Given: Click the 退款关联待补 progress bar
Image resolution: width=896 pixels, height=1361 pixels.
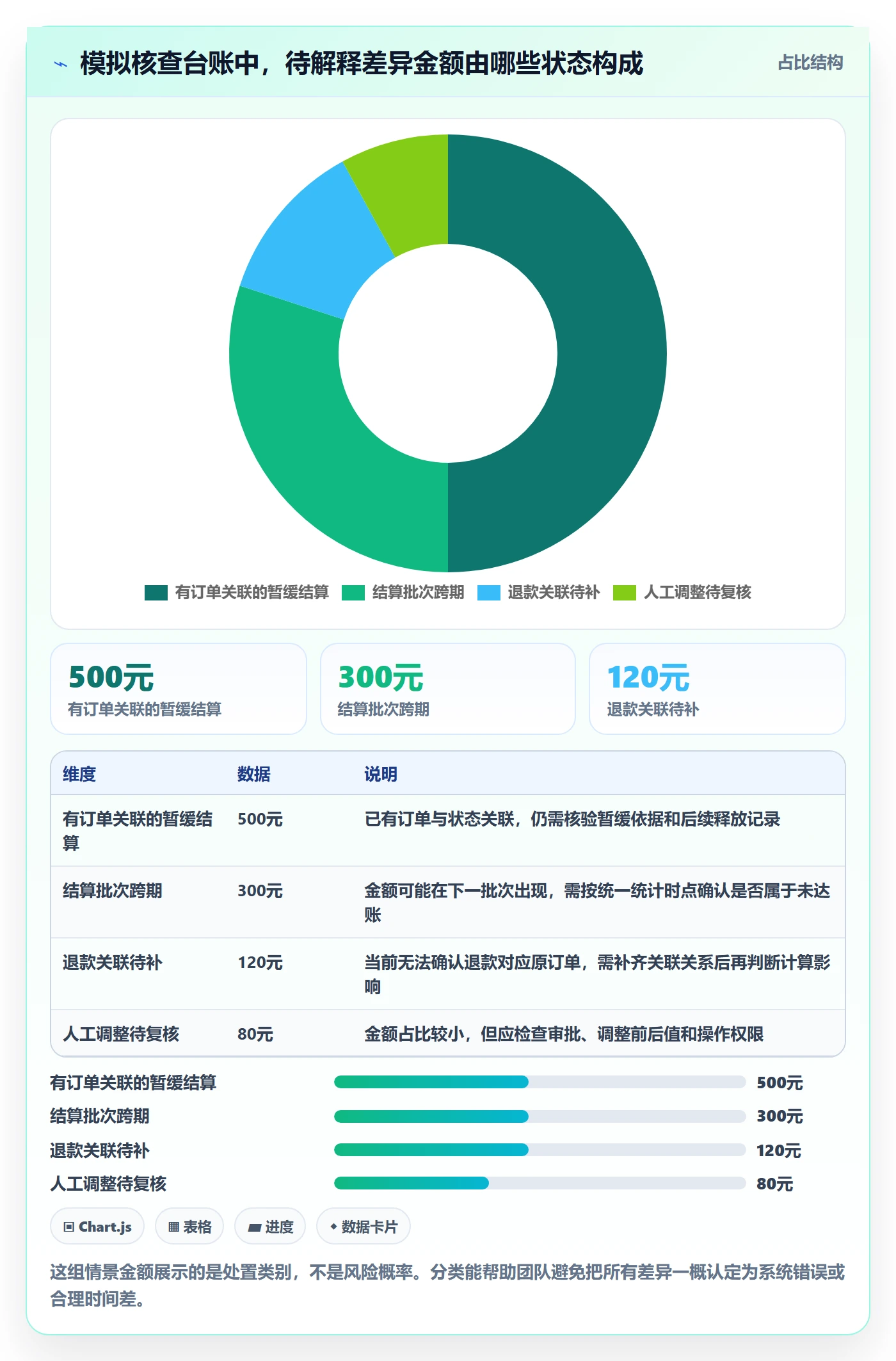Looking at the screenshot, I should tap(540, 1150).
